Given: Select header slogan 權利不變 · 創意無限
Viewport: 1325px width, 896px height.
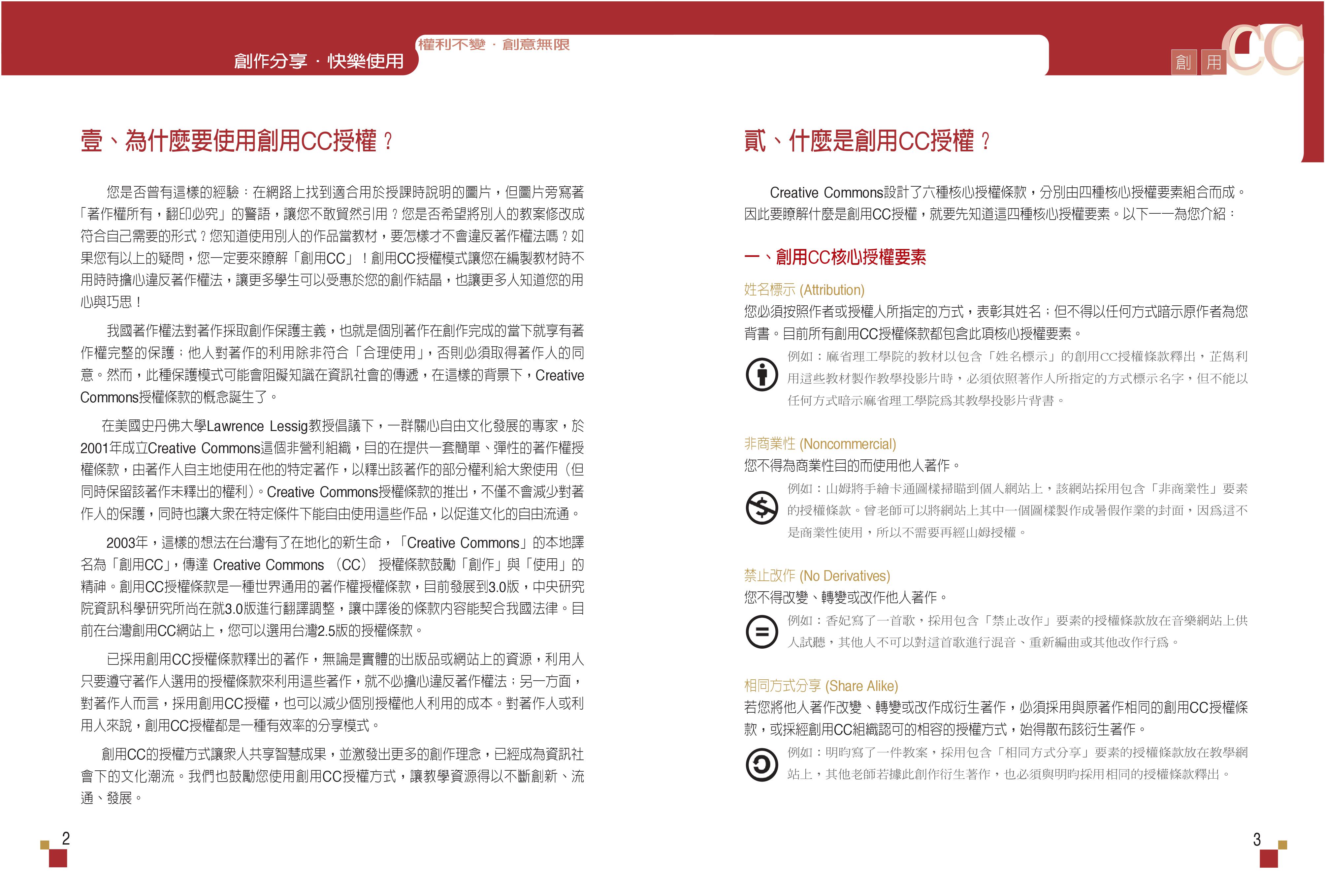Looking at the screenshot, I should [494, 45].
